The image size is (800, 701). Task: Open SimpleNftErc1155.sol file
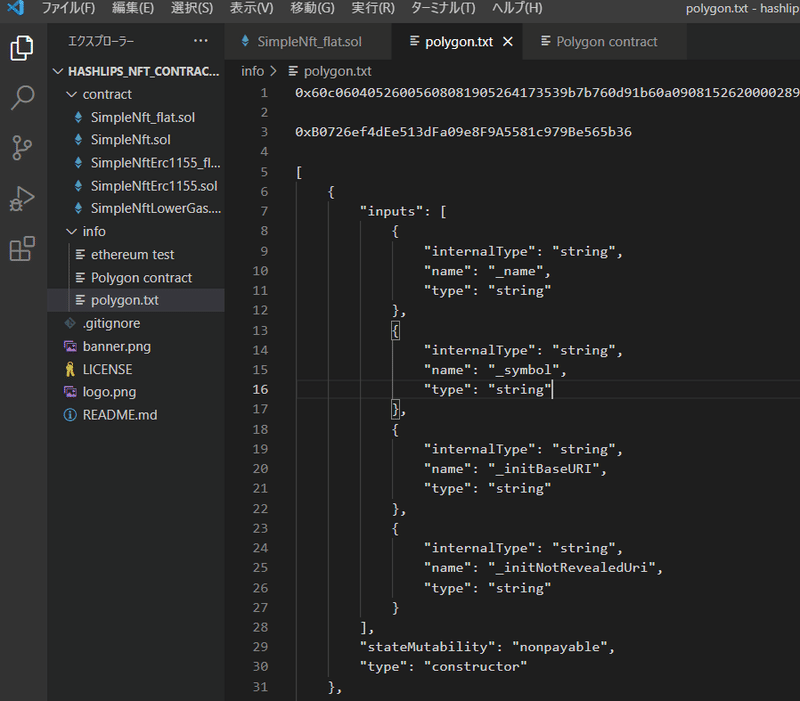click(x=154, y=186)
